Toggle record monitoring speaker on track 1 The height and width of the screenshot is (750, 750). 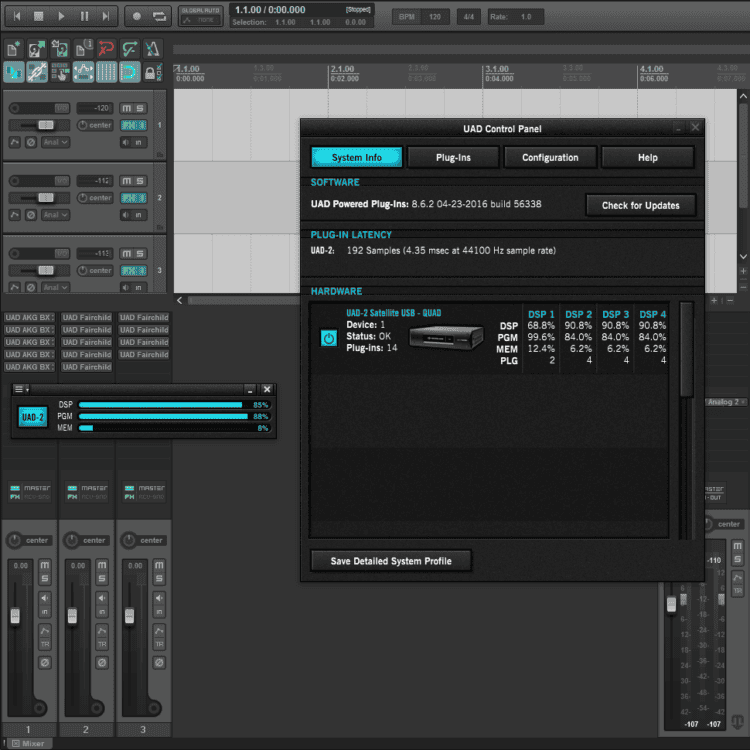pyautogui.click(x=126, y=142)
